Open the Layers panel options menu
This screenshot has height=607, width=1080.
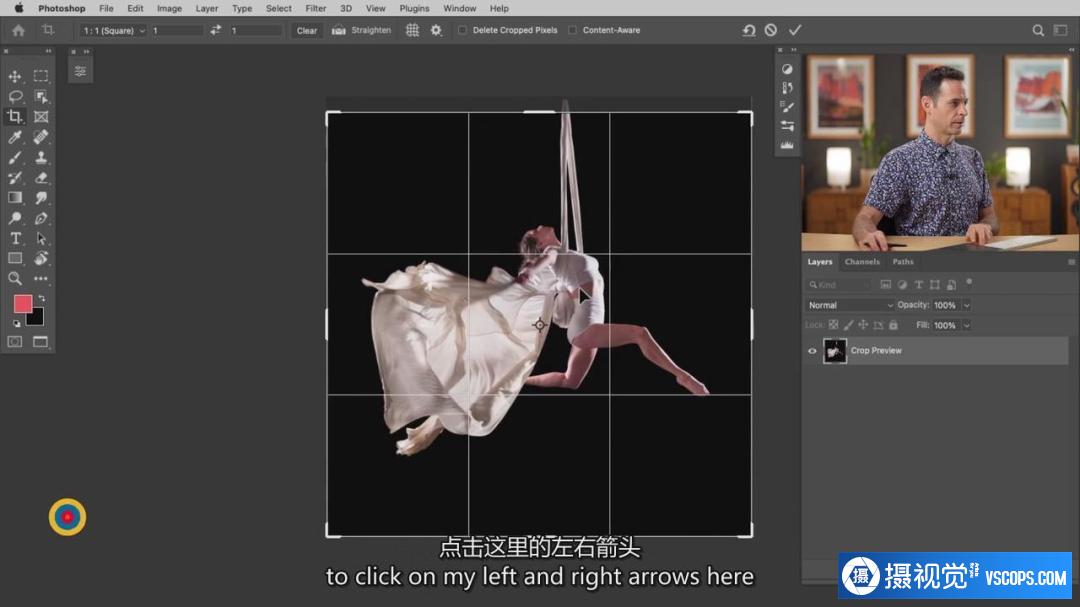point(1071,262)
